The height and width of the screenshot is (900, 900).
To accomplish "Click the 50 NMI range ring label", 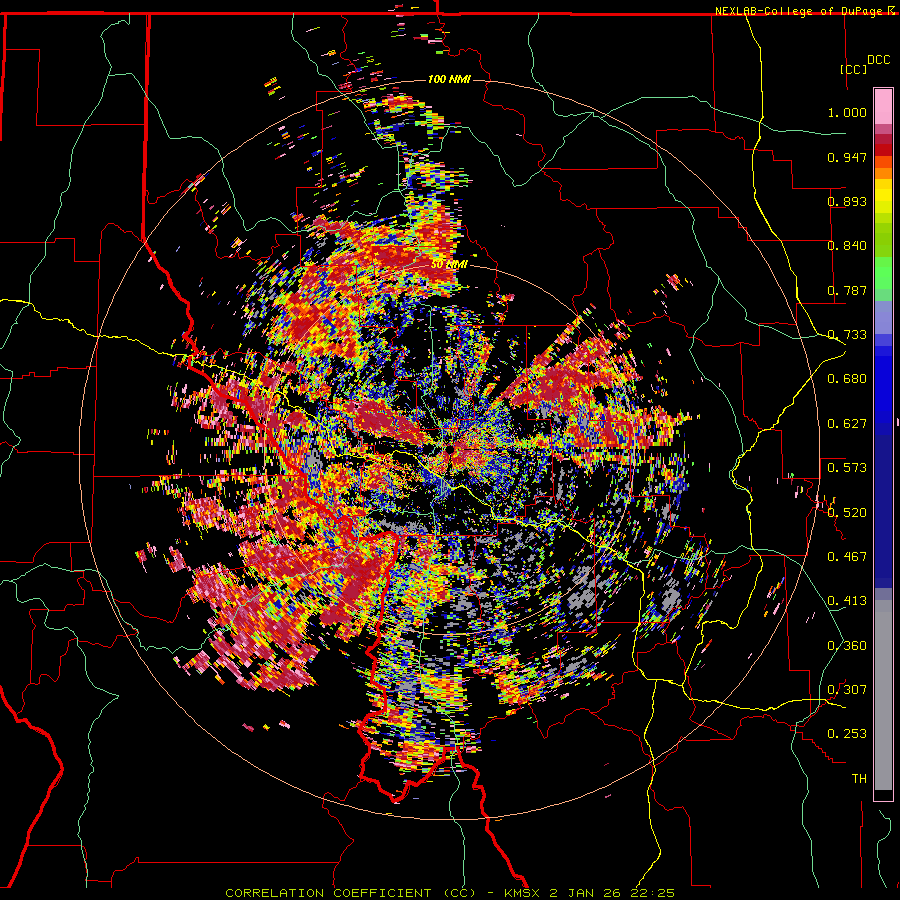I will [x=449, y=264].
